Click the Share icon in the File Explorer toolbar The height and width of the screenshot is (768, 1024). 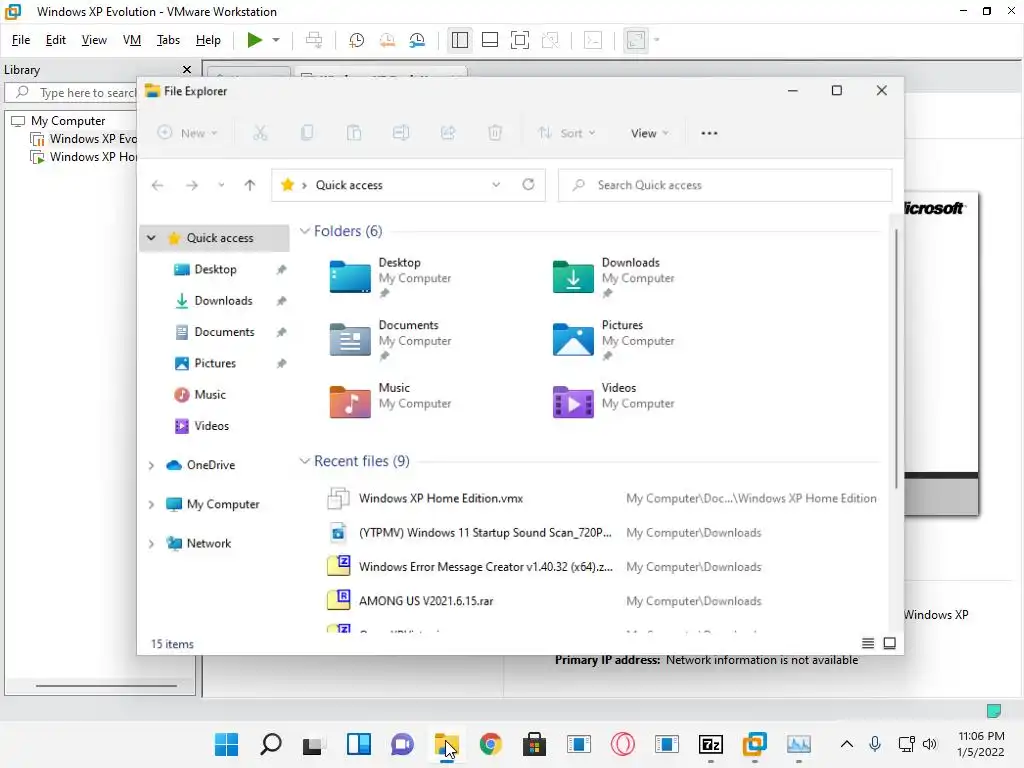pos(448,133)
